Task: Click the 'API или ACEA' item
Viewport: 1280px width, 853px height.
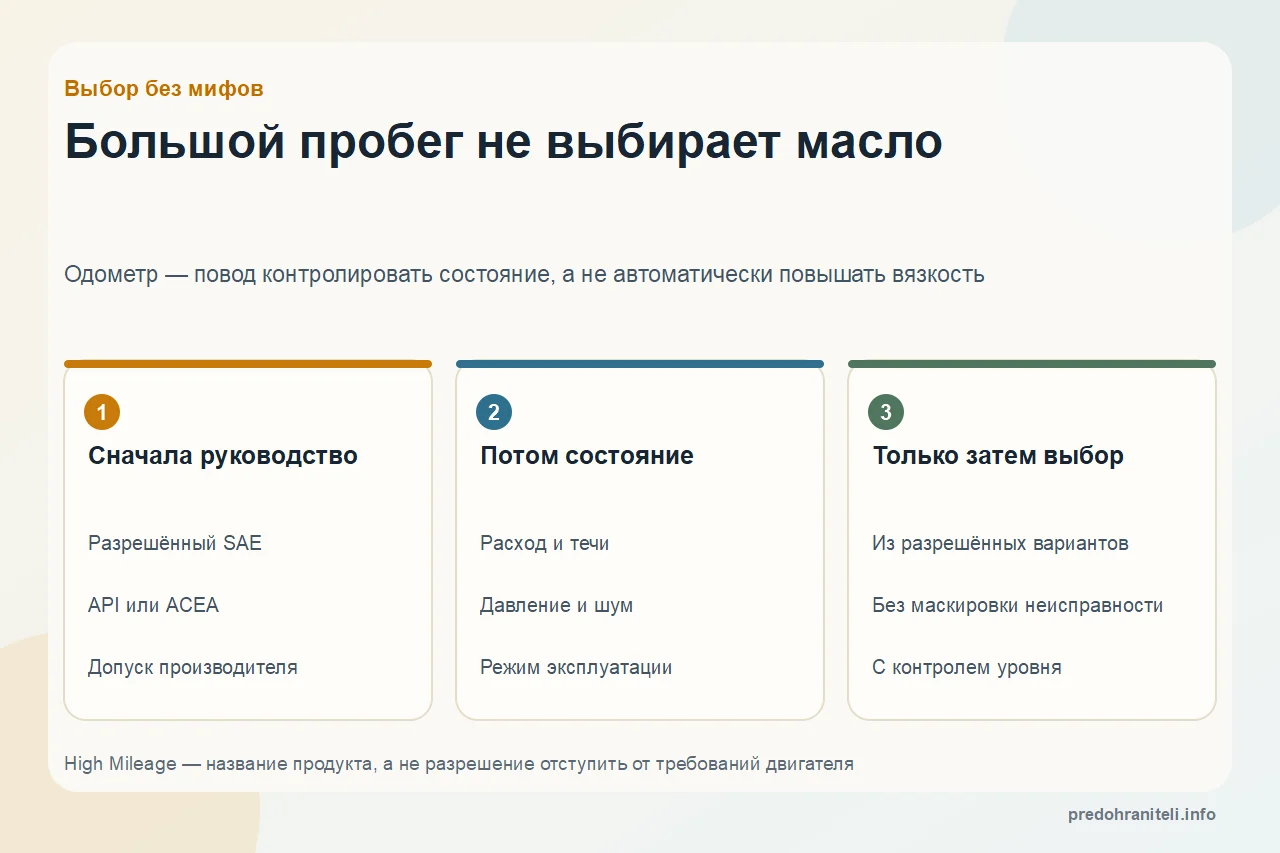Action: tap(153, 605)
